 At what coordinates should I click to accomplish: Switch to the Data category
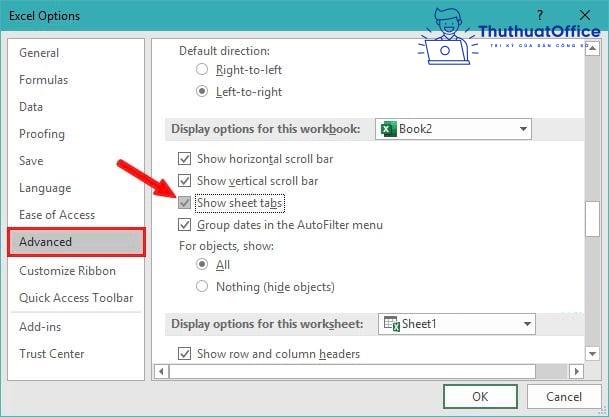pyautogui.click(x=31, y=107)
